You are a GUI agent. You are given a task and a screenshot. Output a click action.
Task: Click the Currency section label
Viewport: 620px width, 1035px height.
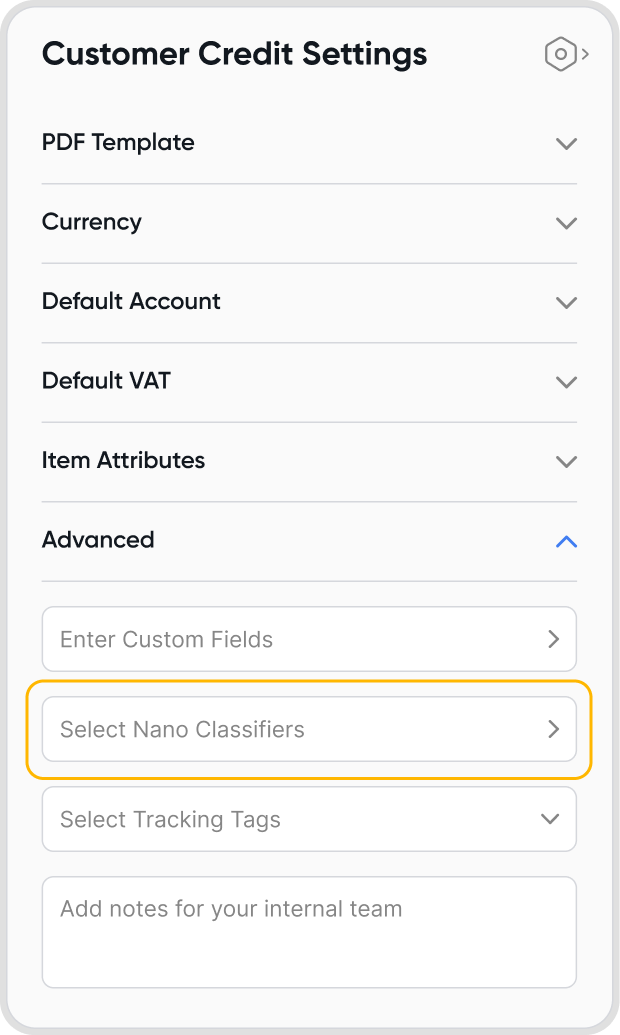pos(92,222)
